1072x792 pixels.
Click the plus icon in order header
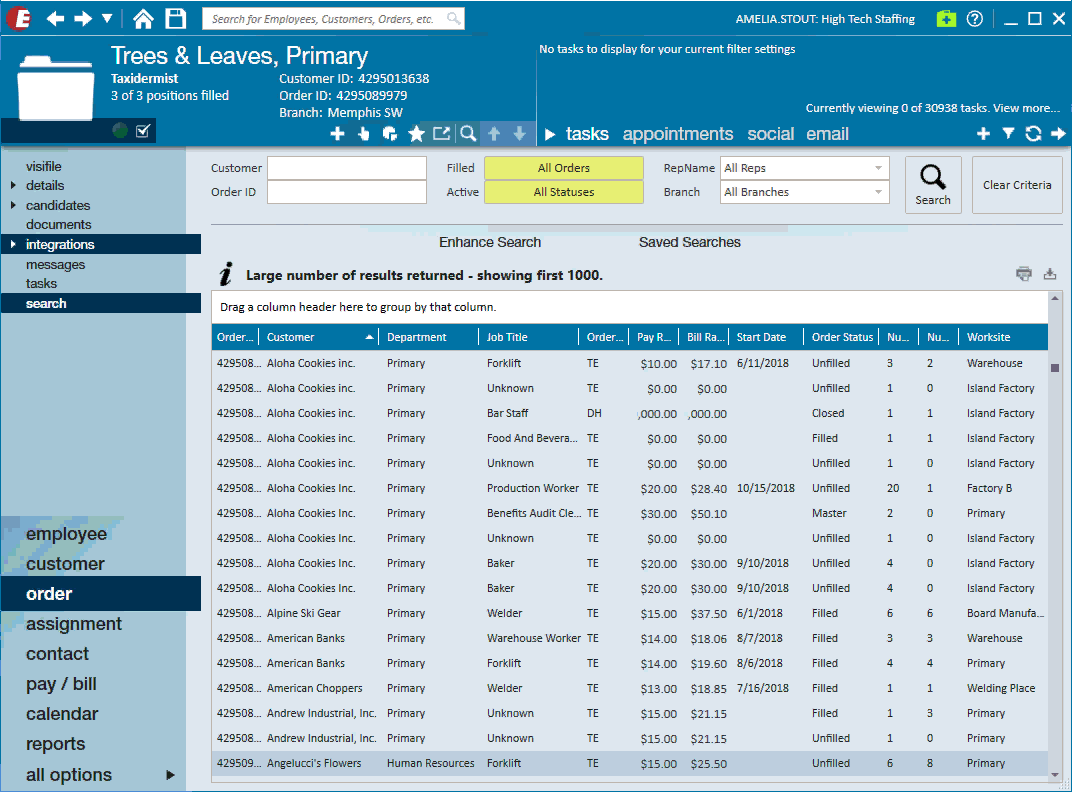coord(337,134)
